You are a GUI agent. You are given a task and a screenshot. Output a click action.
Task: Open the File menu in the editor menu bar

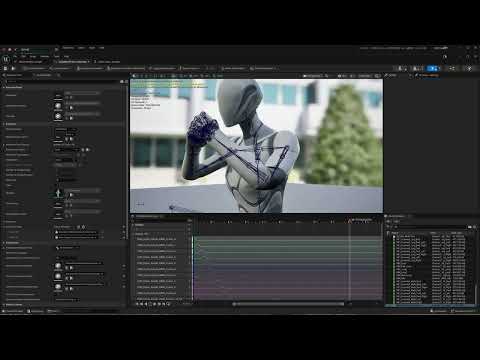tap(15, 56)
